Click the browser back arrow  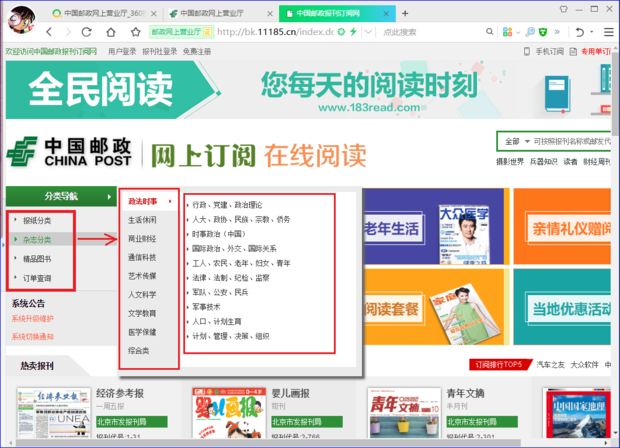pyautogui.click(x=49, y=32)
